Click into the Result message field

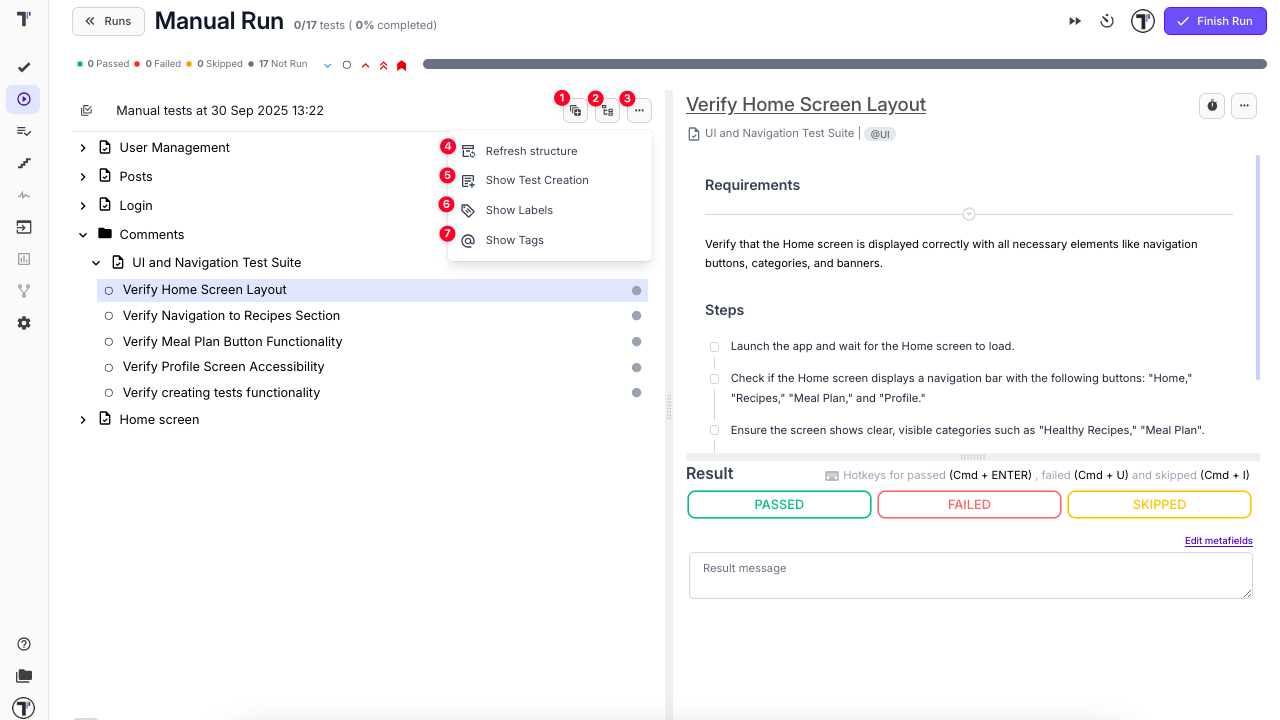click(x=970, y=576)
